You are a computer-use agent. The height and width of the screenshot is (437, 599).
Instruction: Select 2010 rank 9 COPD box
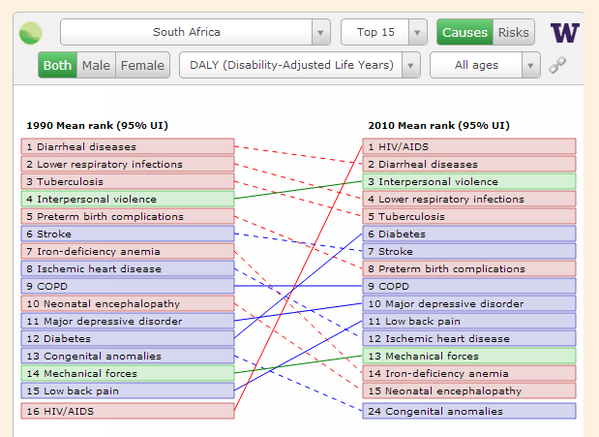pos(469,286)
